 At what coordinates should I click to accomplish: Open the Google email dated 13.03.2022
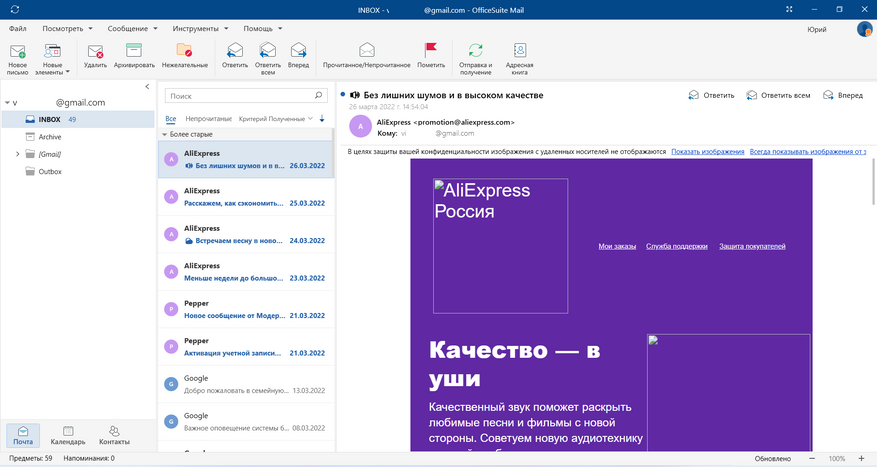pyautogui.click(x=246, y=384)
